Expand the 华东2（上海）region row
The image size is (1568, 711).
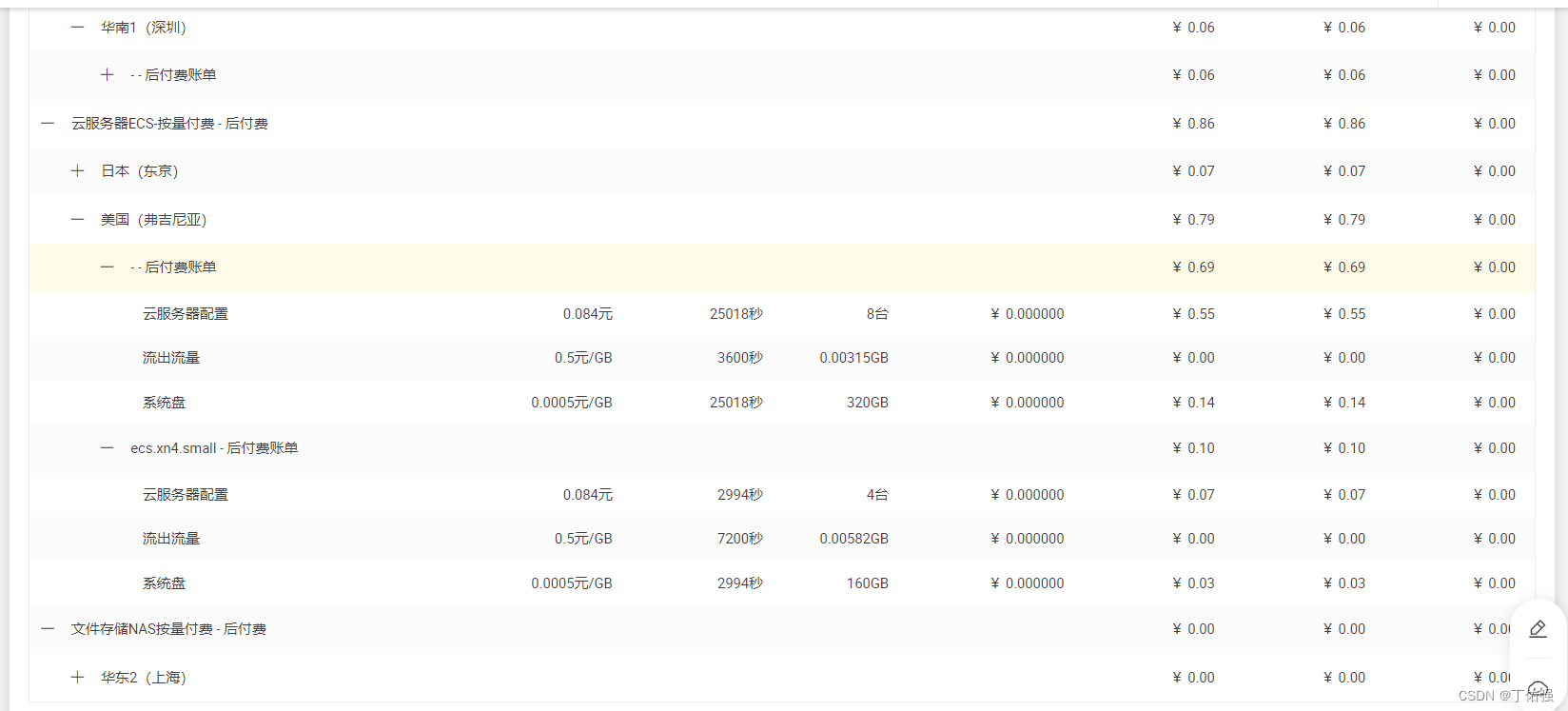pyautogui.click(x=77, y=678)
